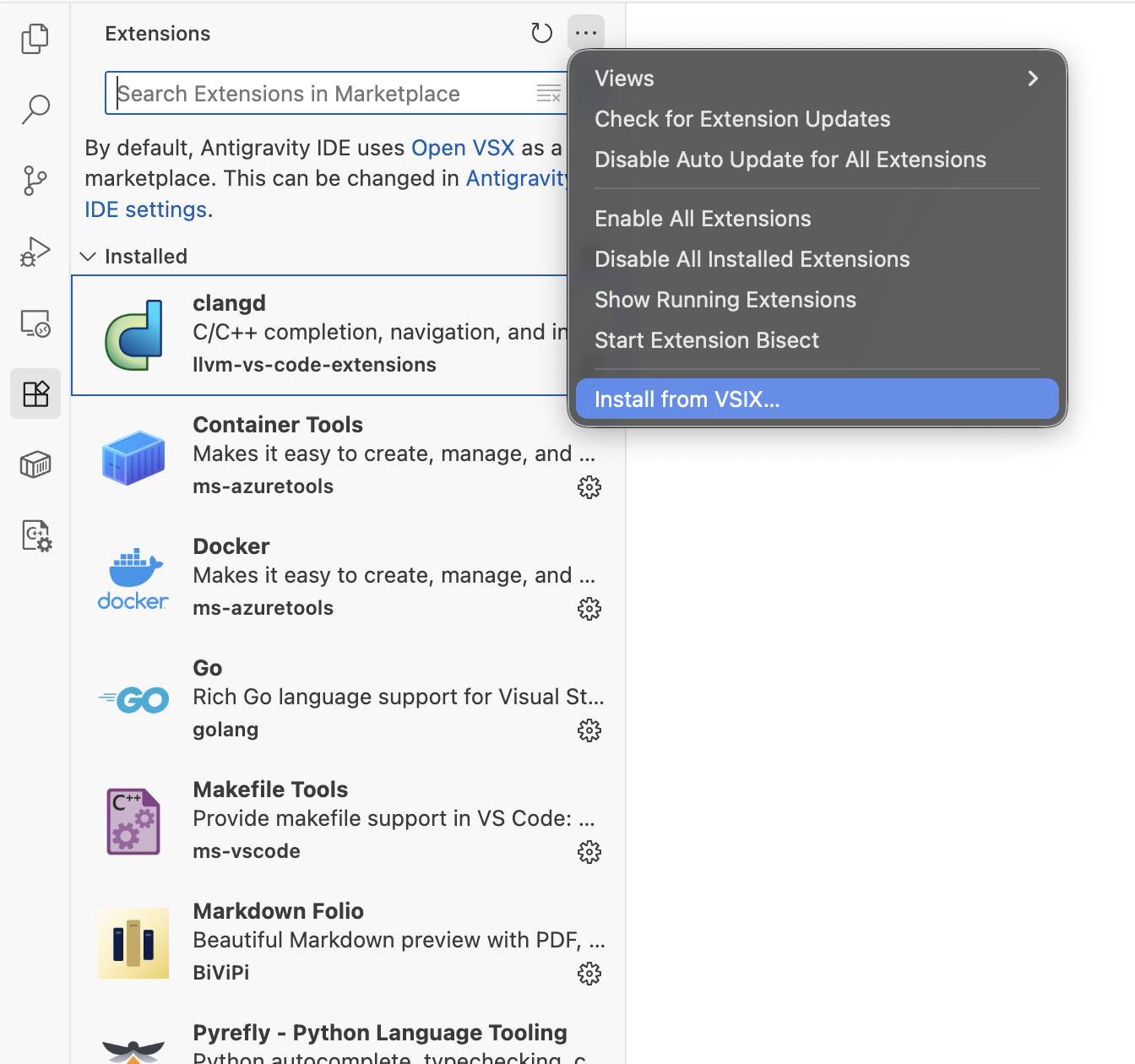Open the Views menu entry
Viewport: 1135px width, 1064px height.
[817, 79]
